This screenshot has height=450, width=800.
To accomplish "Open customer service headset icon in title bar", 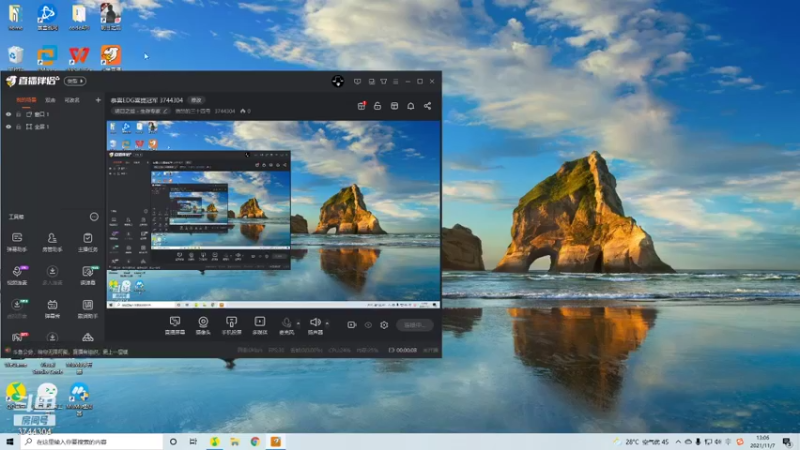I will [x=338, y=81].
